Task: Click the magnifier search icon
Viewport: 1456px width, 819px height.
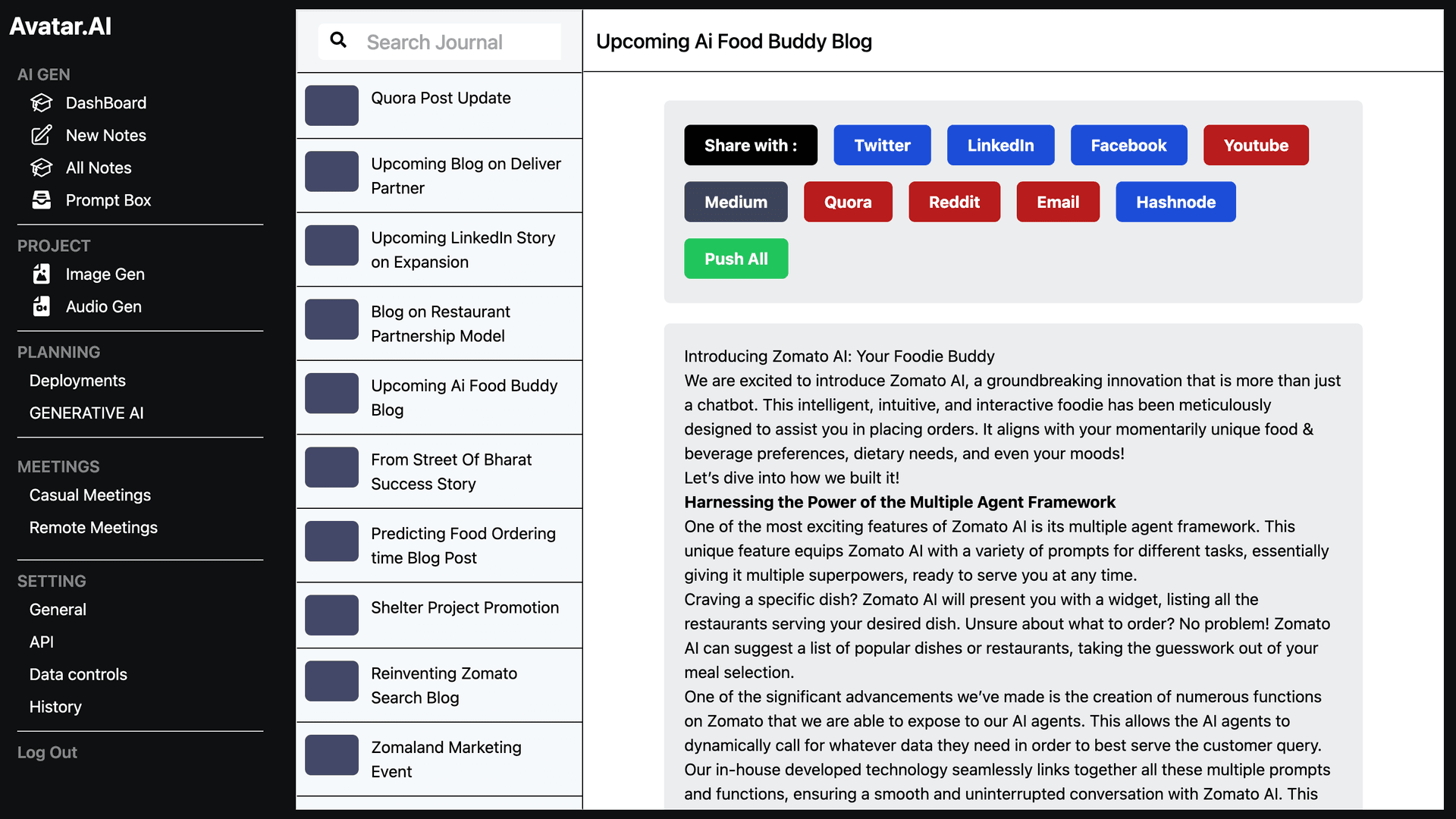Action: (338, 40)
